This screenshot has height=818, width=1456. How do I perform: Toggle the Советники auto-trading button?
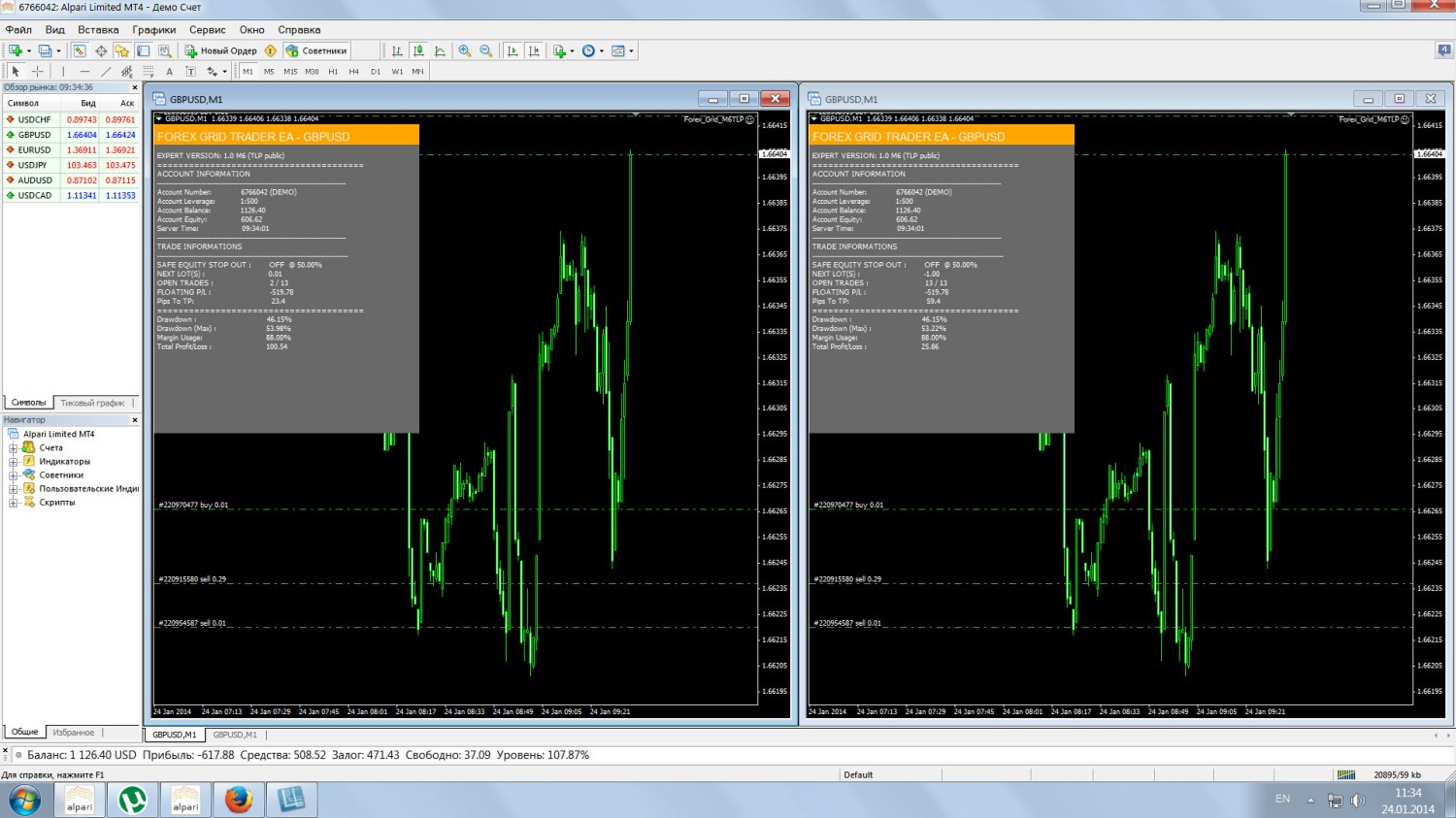coord(315,50)
